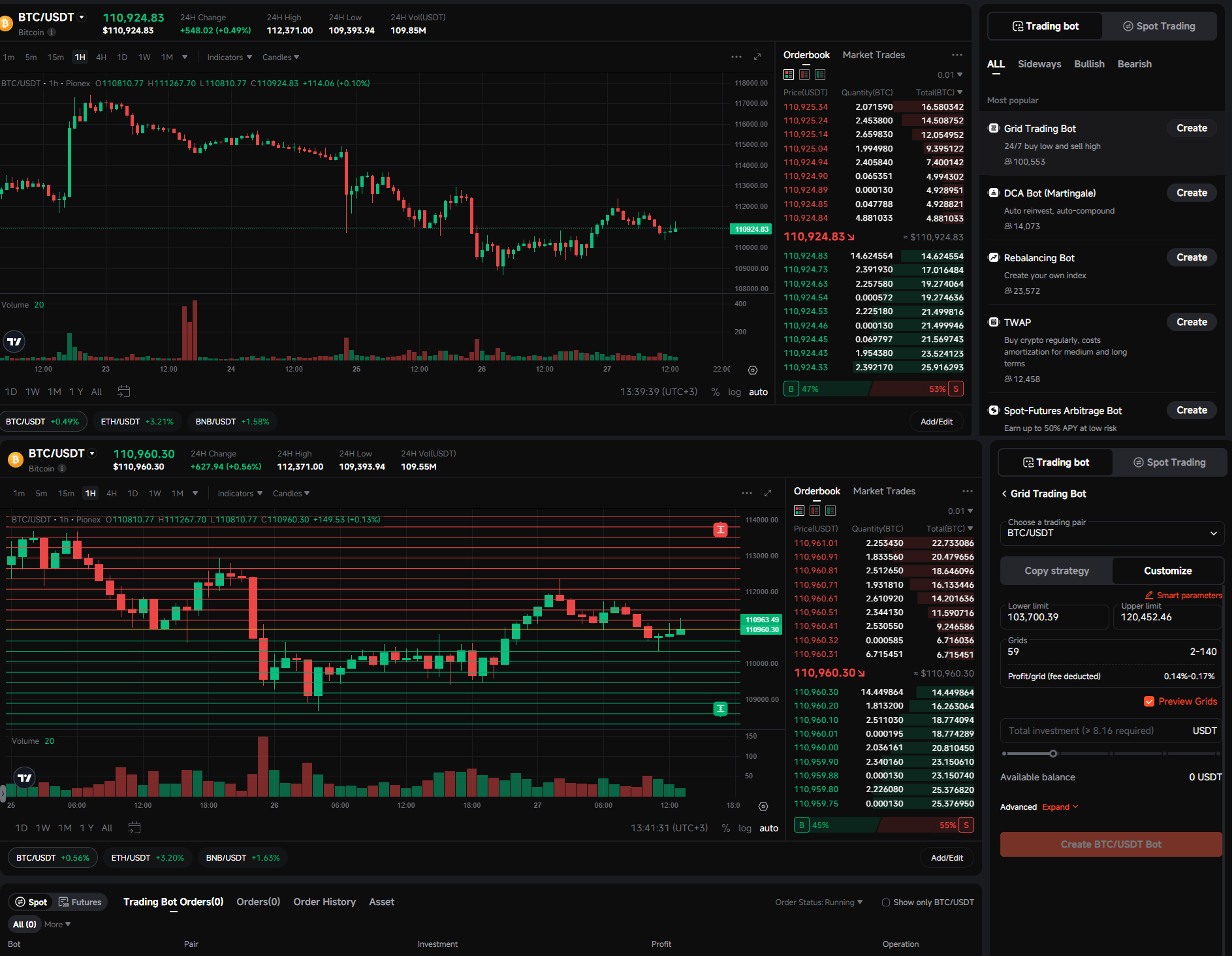The height and width of the screenshot is (956, 1232).
Task: Open chart settings gear near the 18:00 axis label
Action: pos(763,806)
